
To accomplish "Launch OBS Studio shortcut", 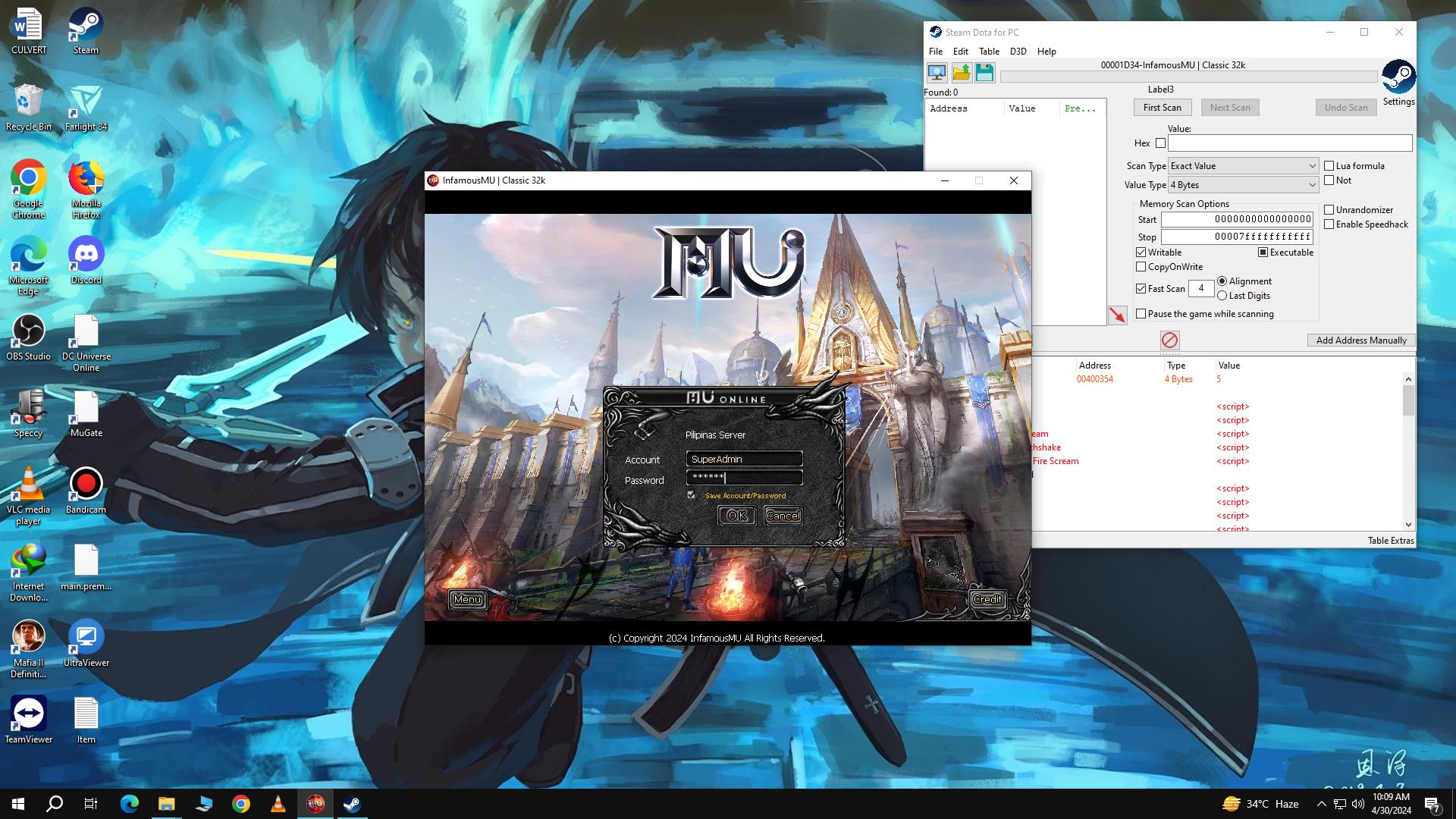I will tap(29, 337).
